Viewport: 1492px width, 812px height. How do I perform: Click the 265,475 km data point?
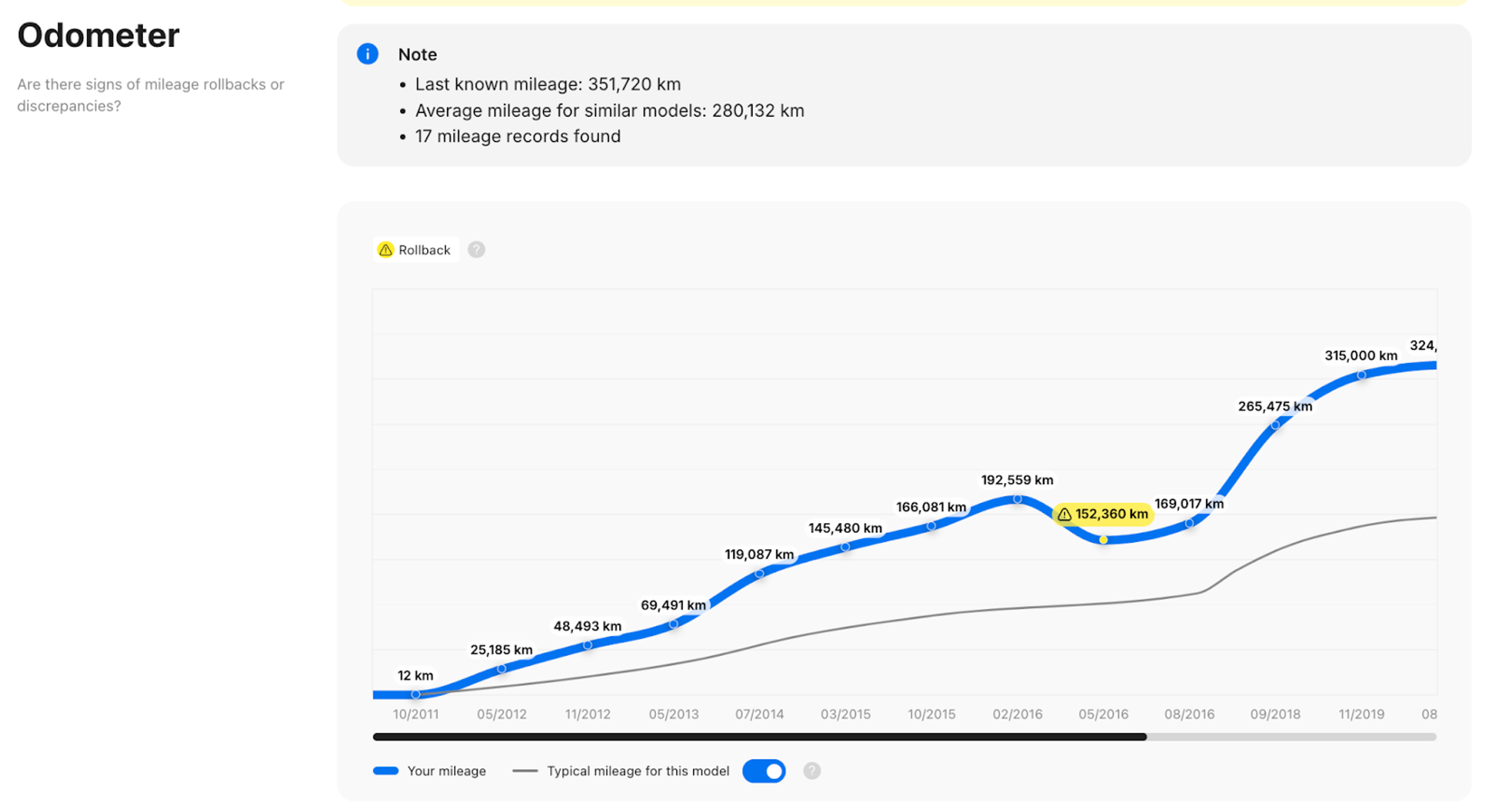[x=1275, y=425]
